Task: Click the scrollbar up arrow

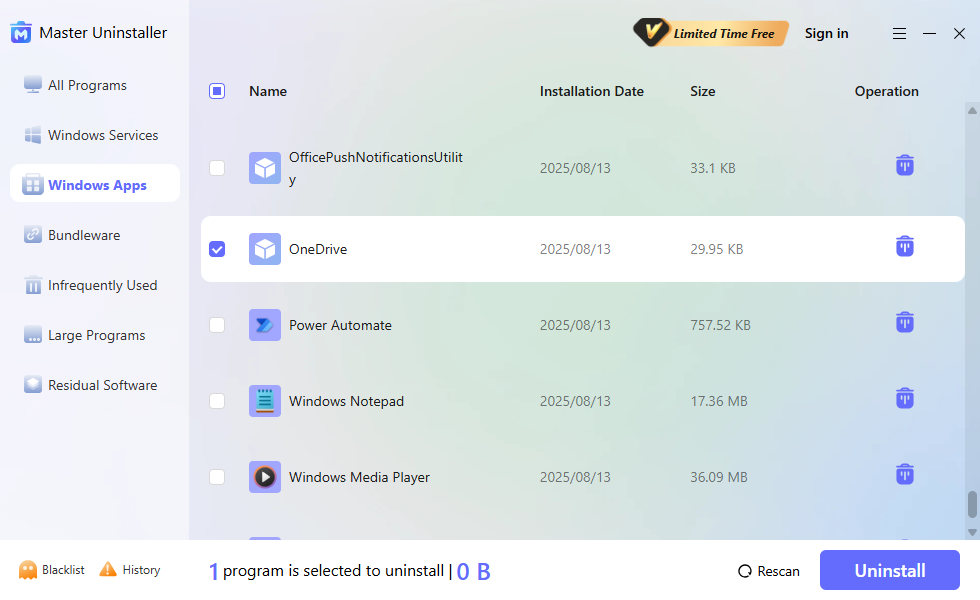Action: coord(971,109)
